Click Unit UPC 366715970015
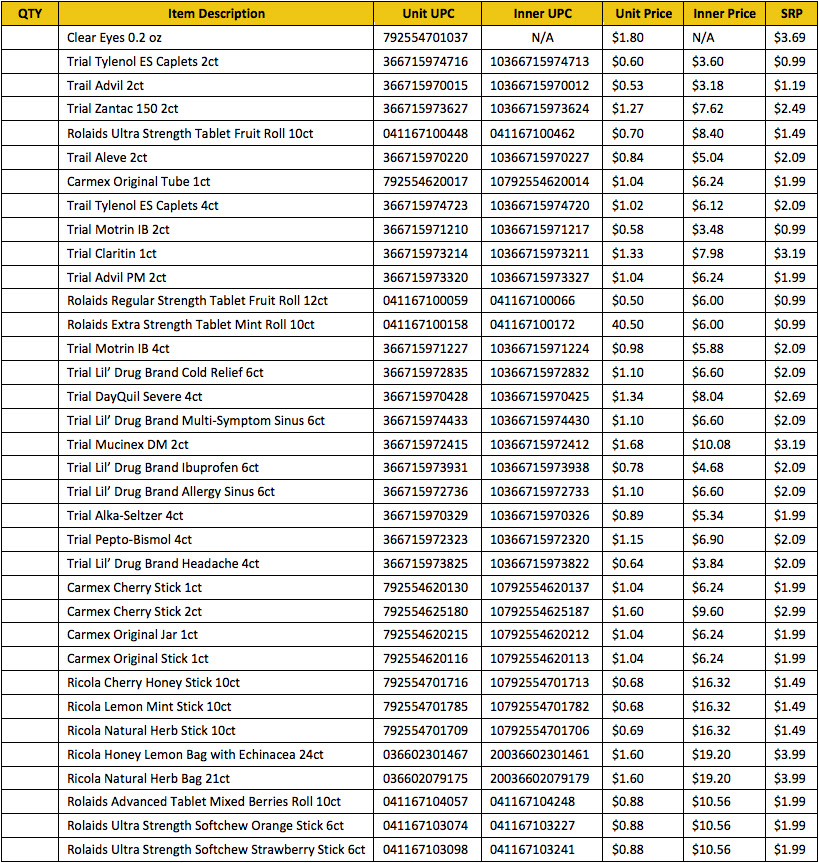 [x=425, y=86]
